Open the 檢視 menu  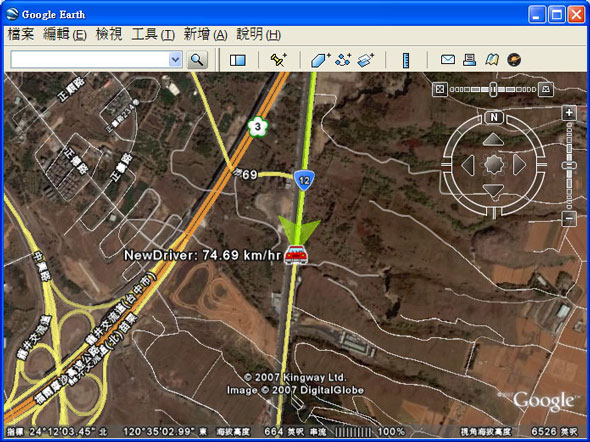(x=109, y=35)
